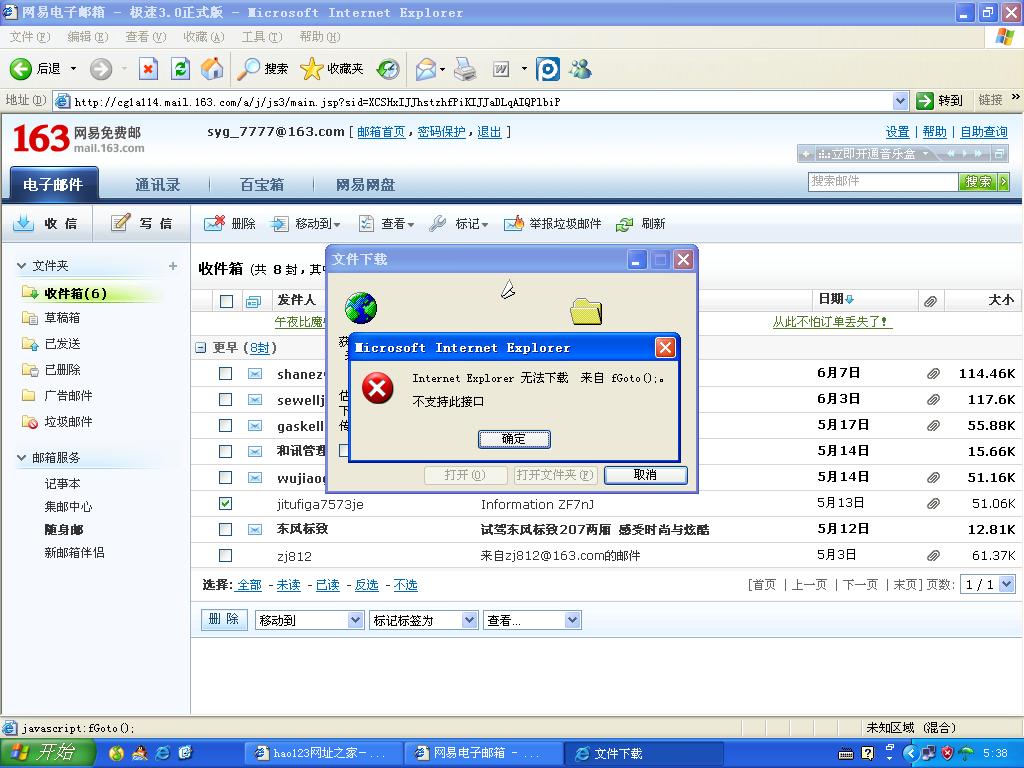Click the Refresh mailbox icon
Screen dimensions: 1024x768
pyautogui.click(x=624, y=224)
